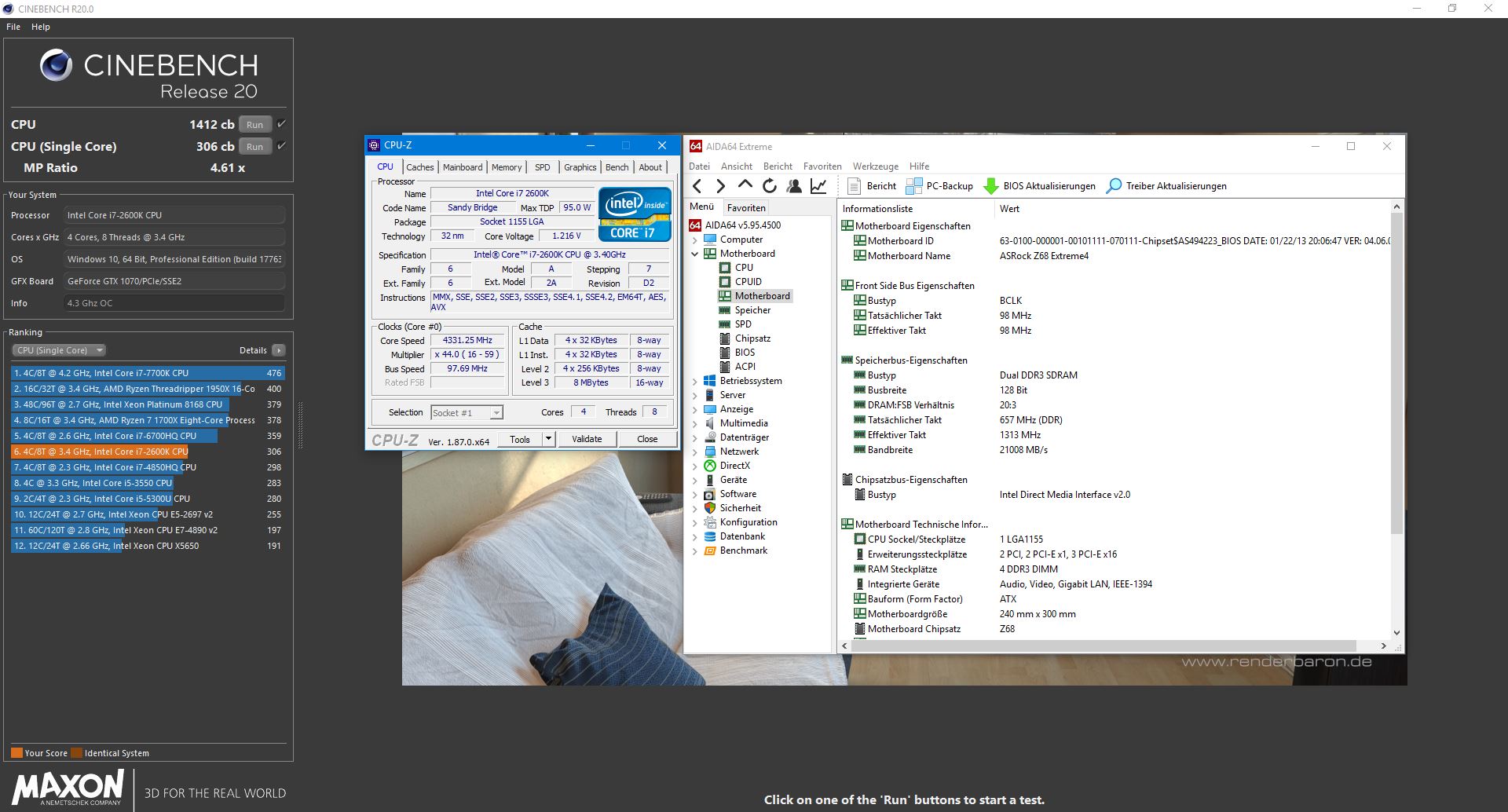Open the Tools dropdown arrow in CPU-Z
1508x812 pixels.
click(x=550, y=438)
